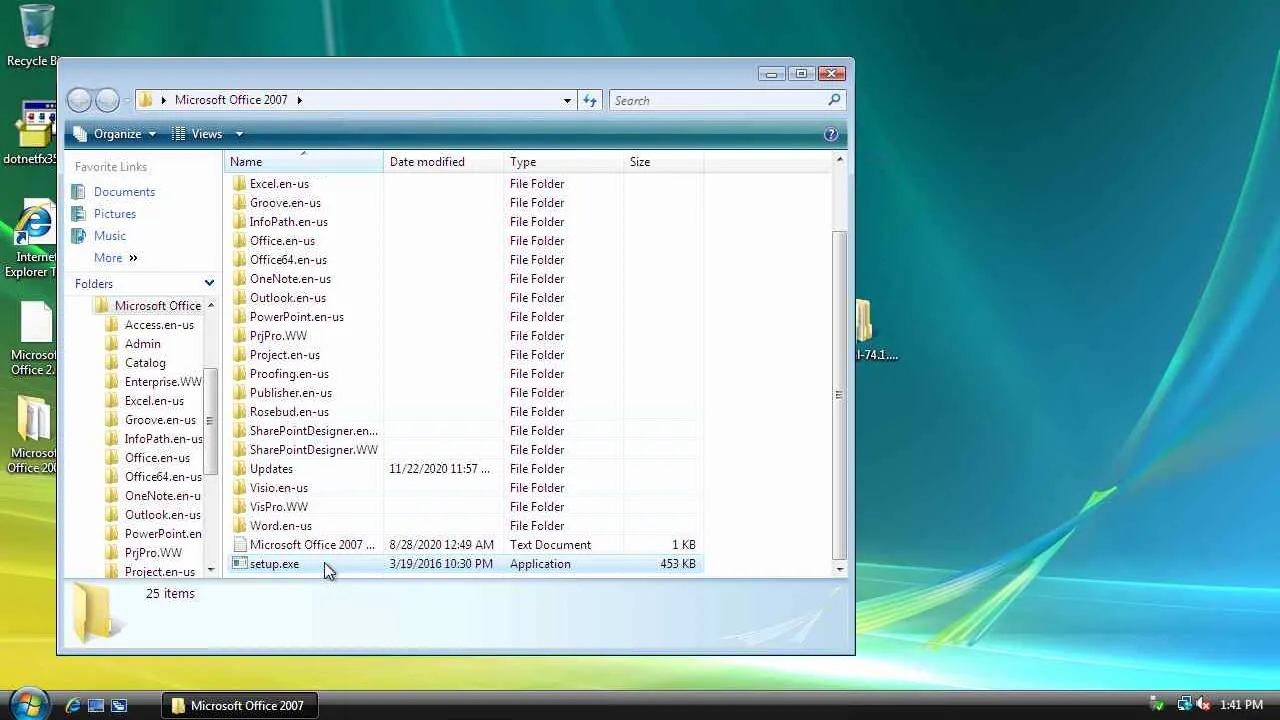Select PrjPro.WW in the folder tree
This screenshot has height=720, width=1280.
(153, 553)
